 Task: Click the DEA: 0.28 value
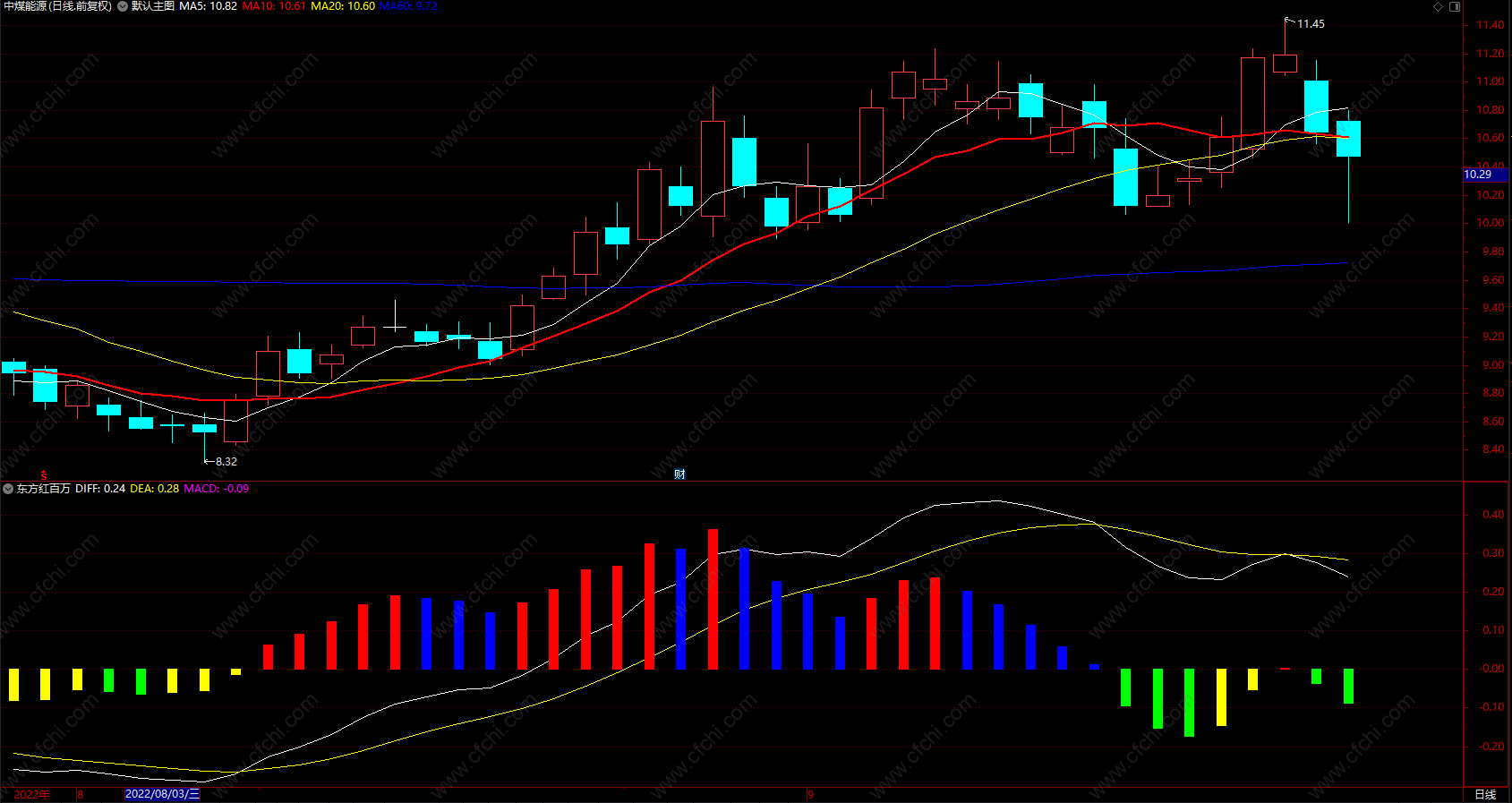(x=155, y=489)
